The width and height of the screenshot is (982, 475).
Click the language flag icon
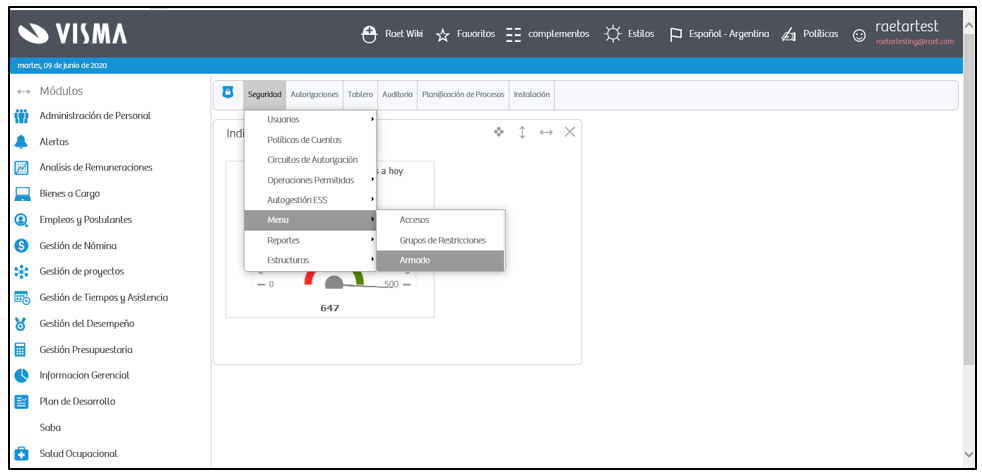pos(676,35)
